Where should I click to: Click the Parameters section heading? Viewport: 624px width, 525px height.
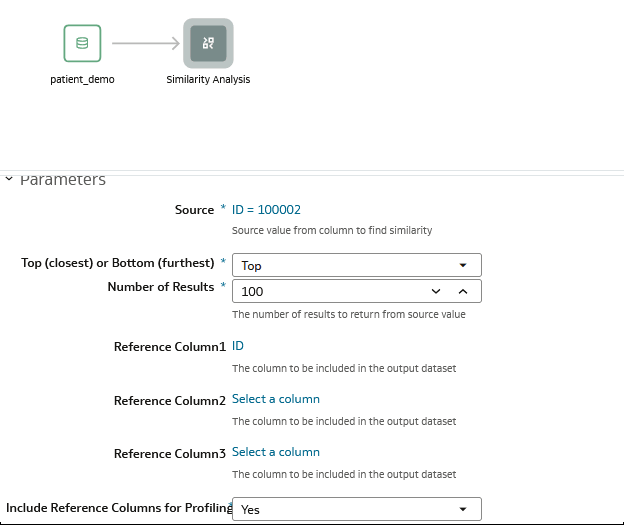click(63, 180)
